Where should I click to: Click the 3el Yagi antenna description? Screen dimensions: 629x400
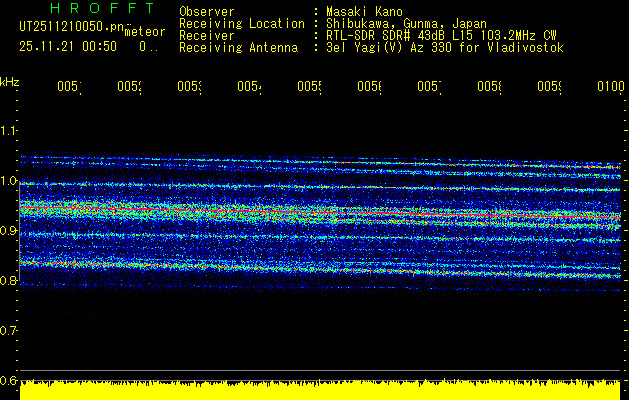coord(445,48)
